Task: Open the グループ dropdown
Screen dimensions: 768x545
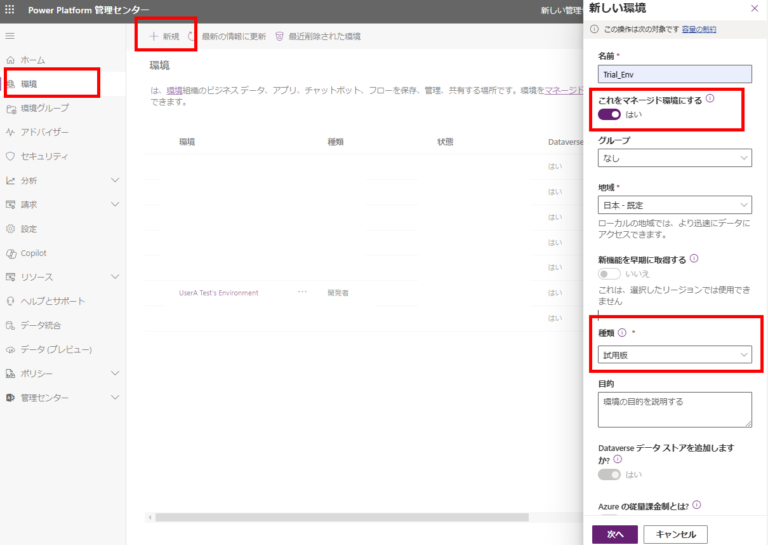Action: tap(674, 158)
